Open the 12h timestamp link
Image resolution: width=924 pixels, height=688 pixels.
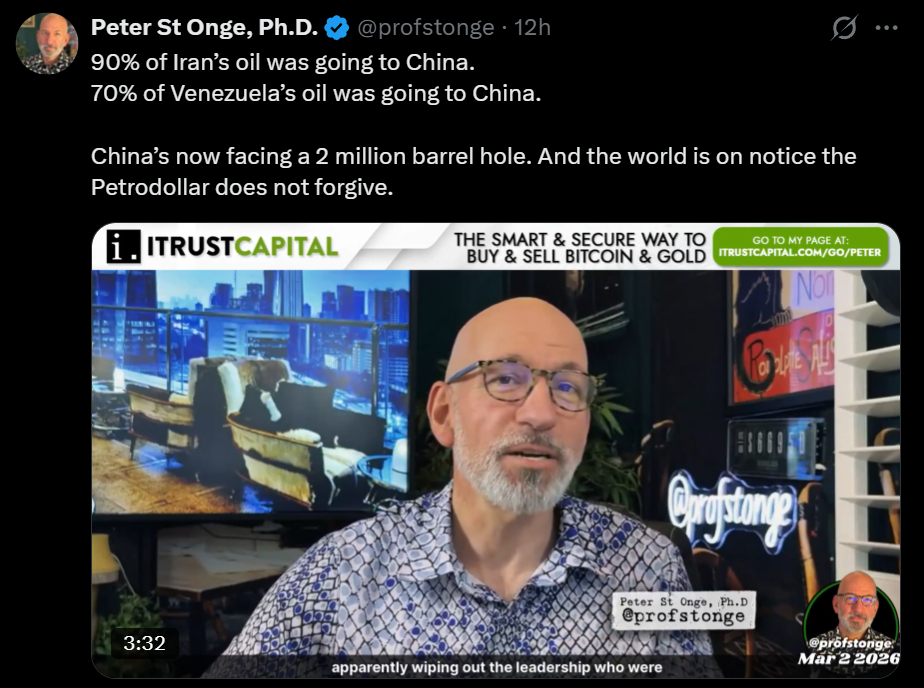pyautogui.click(x=532, y=27)
